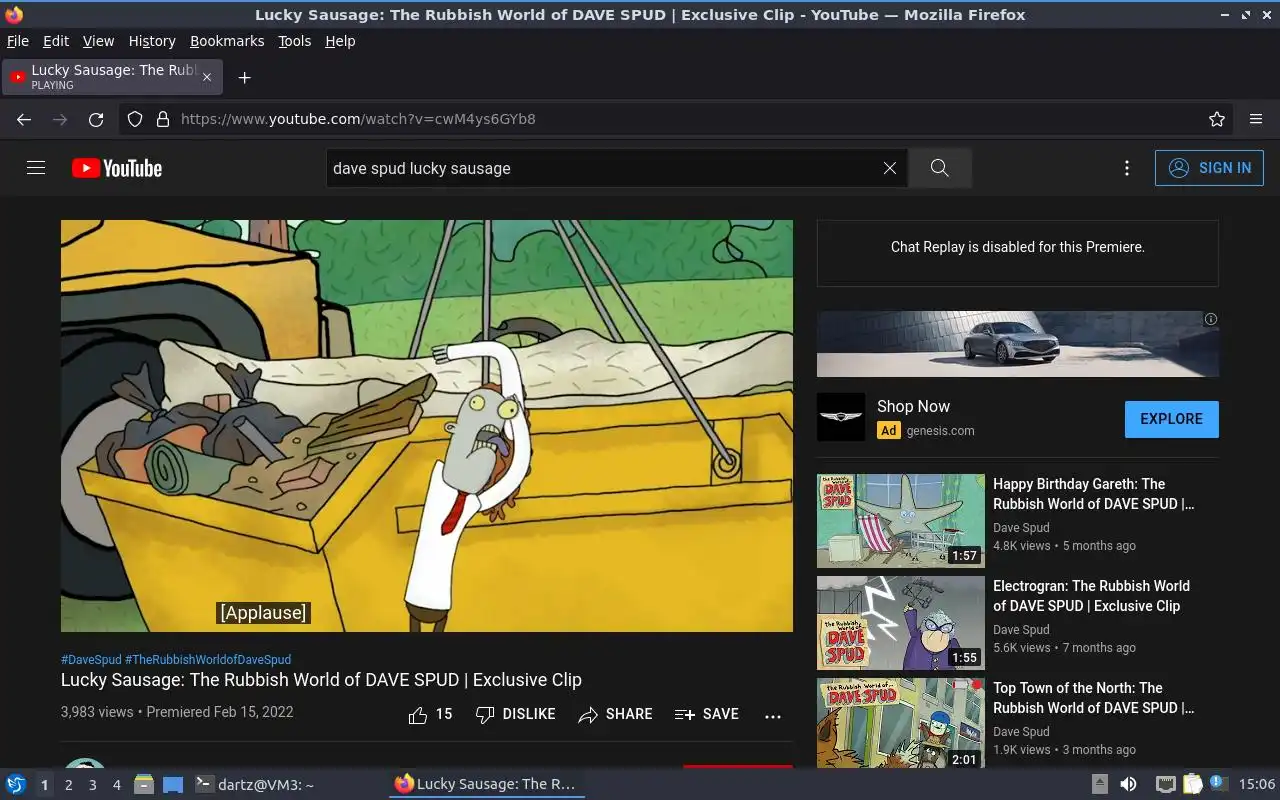
Task: Open Top Town of the North title
Action: [x=1093, y=698]
